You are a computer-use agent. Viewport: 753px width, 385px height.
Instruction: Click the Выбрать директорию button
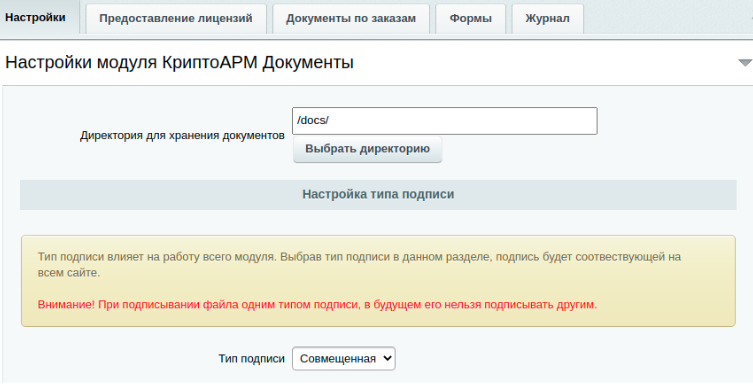coord(367,149)
